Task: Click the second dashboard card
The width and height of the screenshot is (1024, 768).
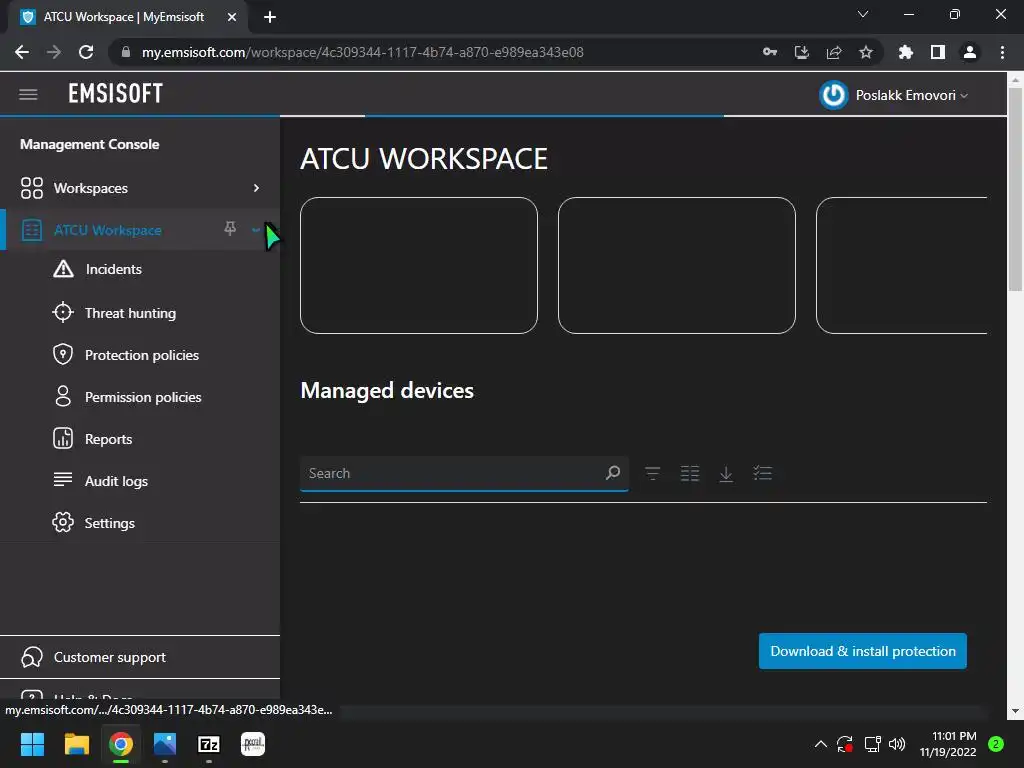Action: coord(677,265)
